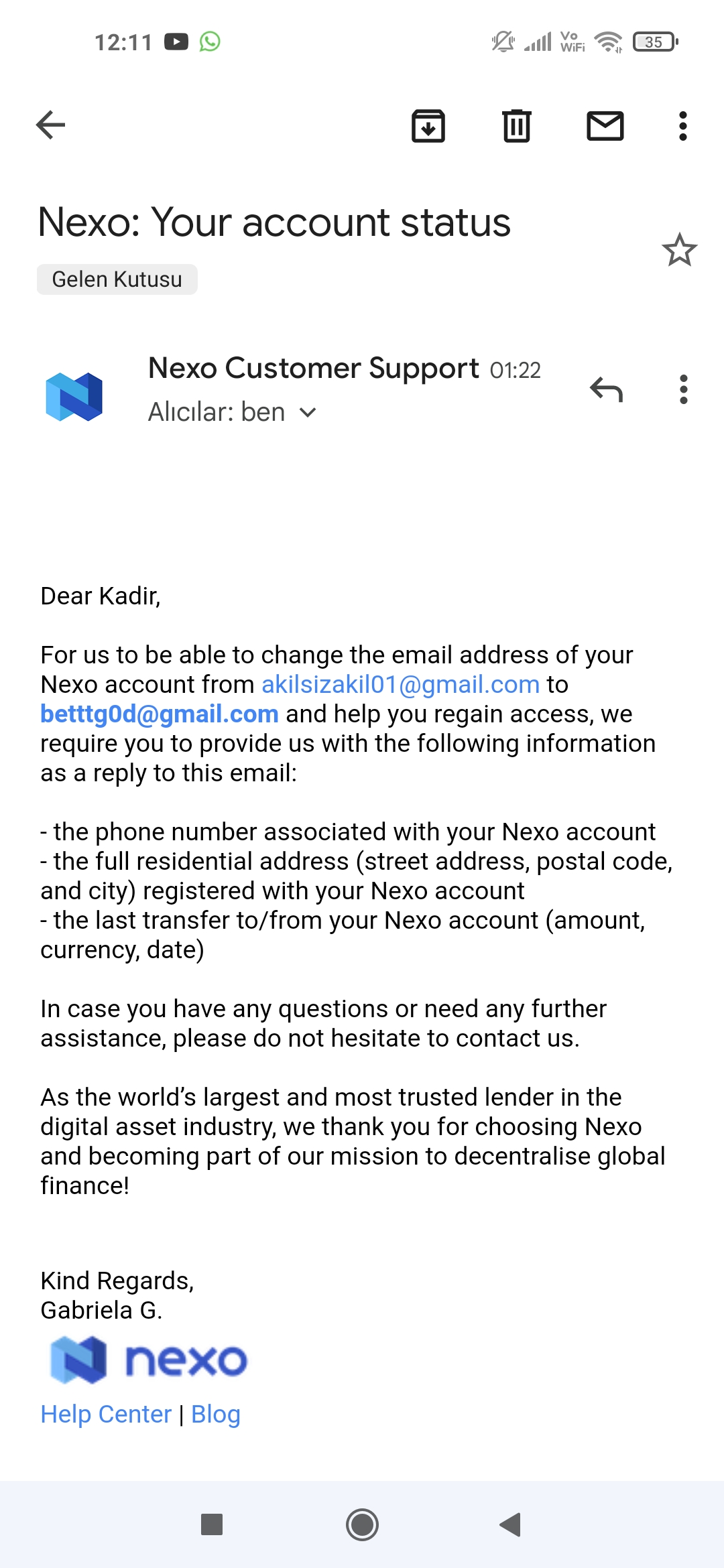Screen dimensions: 724x1568
Task: Tap the Nexo sender avatar logo
Action: tap(74, 396)
